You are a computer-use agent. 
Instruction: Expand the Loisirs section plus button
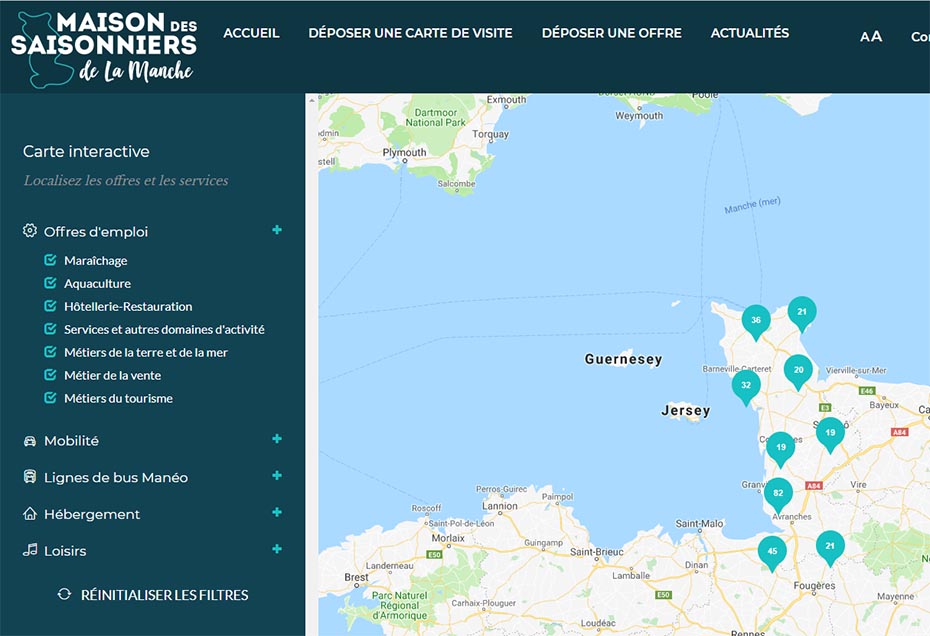277,549
